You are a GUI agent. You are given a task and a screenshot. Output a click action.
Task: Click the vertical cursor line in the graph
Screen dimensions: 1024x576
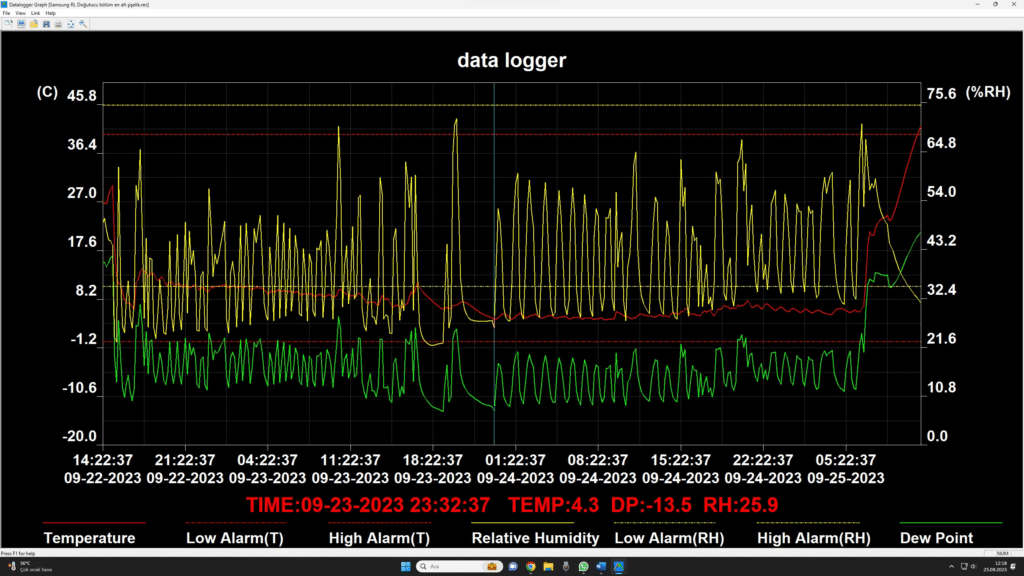coord(494,264)
